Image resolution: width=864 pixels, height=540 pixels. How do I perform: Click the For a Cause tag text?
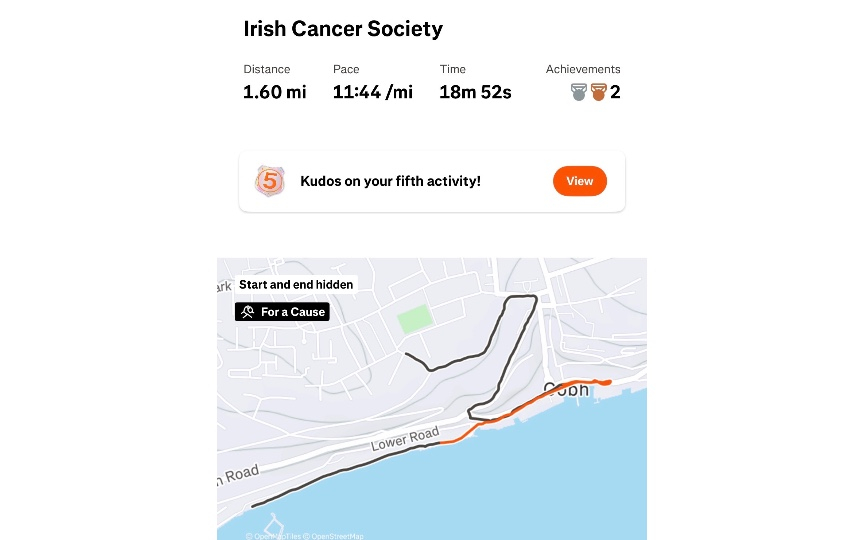click(x=292, y=312)
